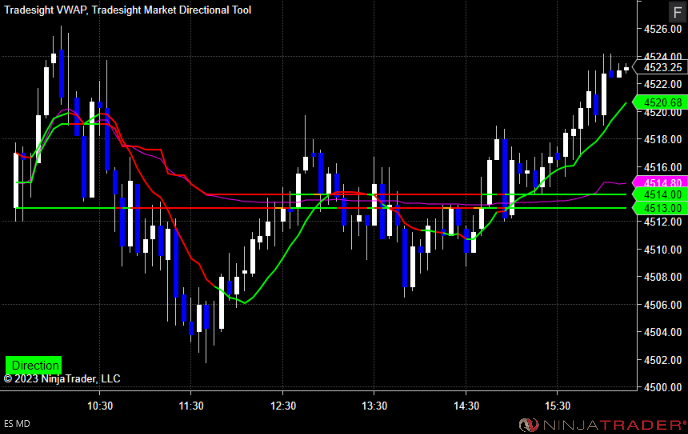Click the 4526.00 price axis label
The width and height of the screenshot is (688, 434).
pyautogui.click(x=663, y=29)
